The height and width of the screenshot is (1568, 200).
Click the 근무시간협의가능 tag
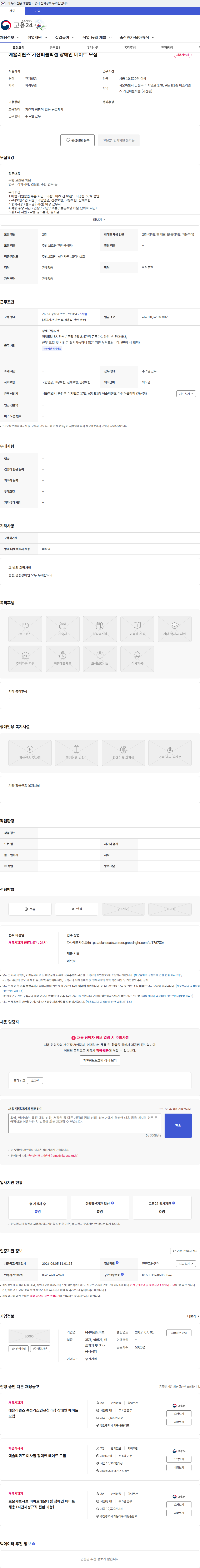click(x=52, y=349)
